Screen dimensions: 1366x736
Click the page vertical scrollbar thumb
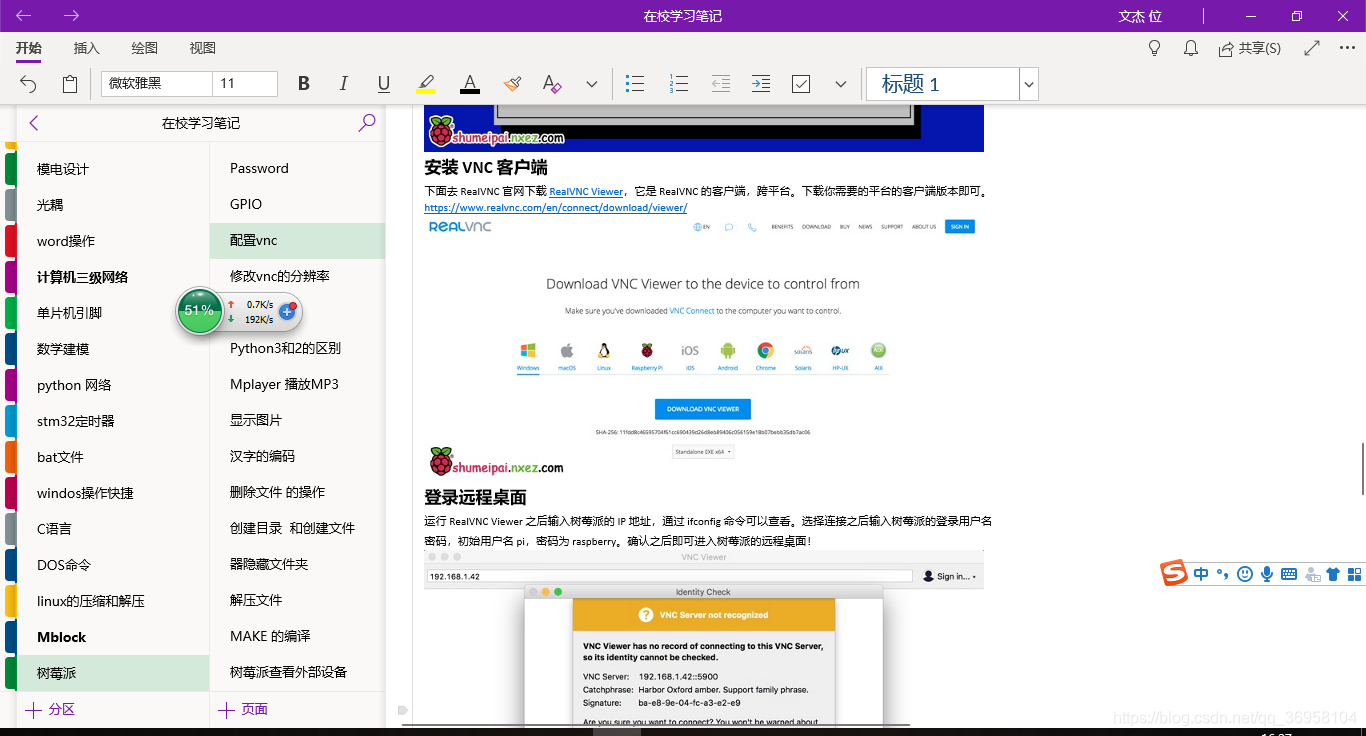(1361, 469)
